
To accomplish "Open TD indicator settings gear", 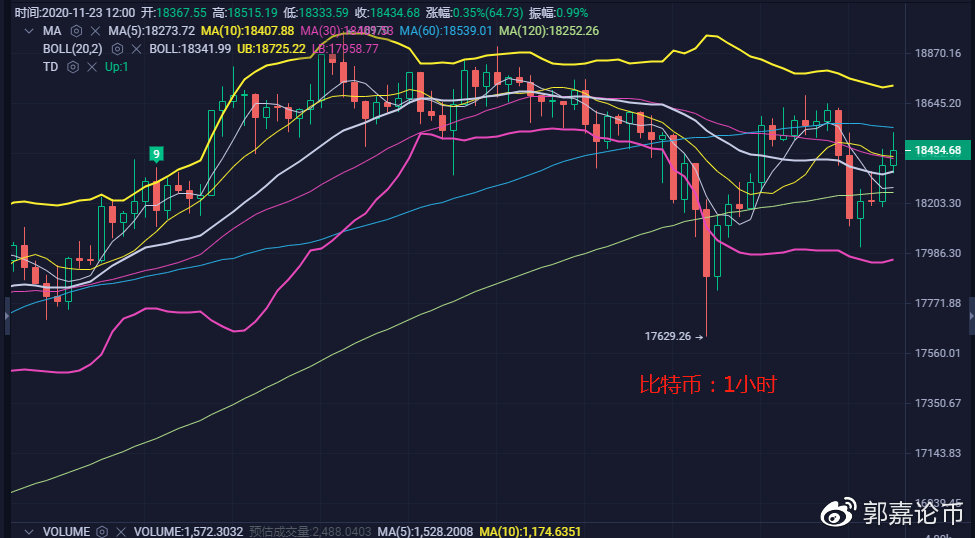I will click(73, 67).
